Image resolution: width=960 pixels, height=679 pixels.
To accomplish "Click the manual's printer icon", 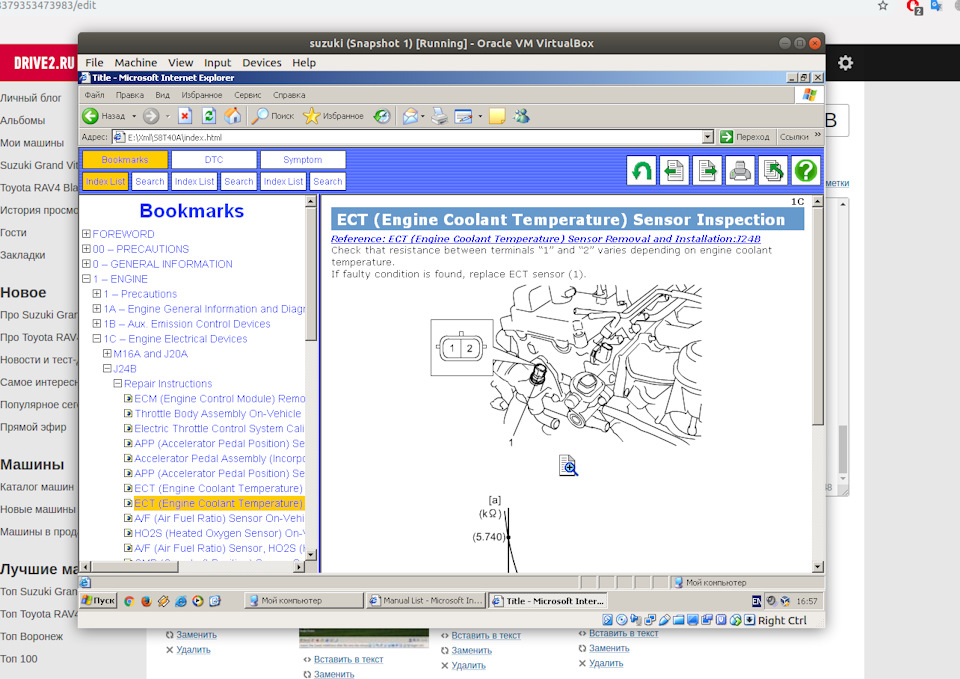I will point(740,171).
